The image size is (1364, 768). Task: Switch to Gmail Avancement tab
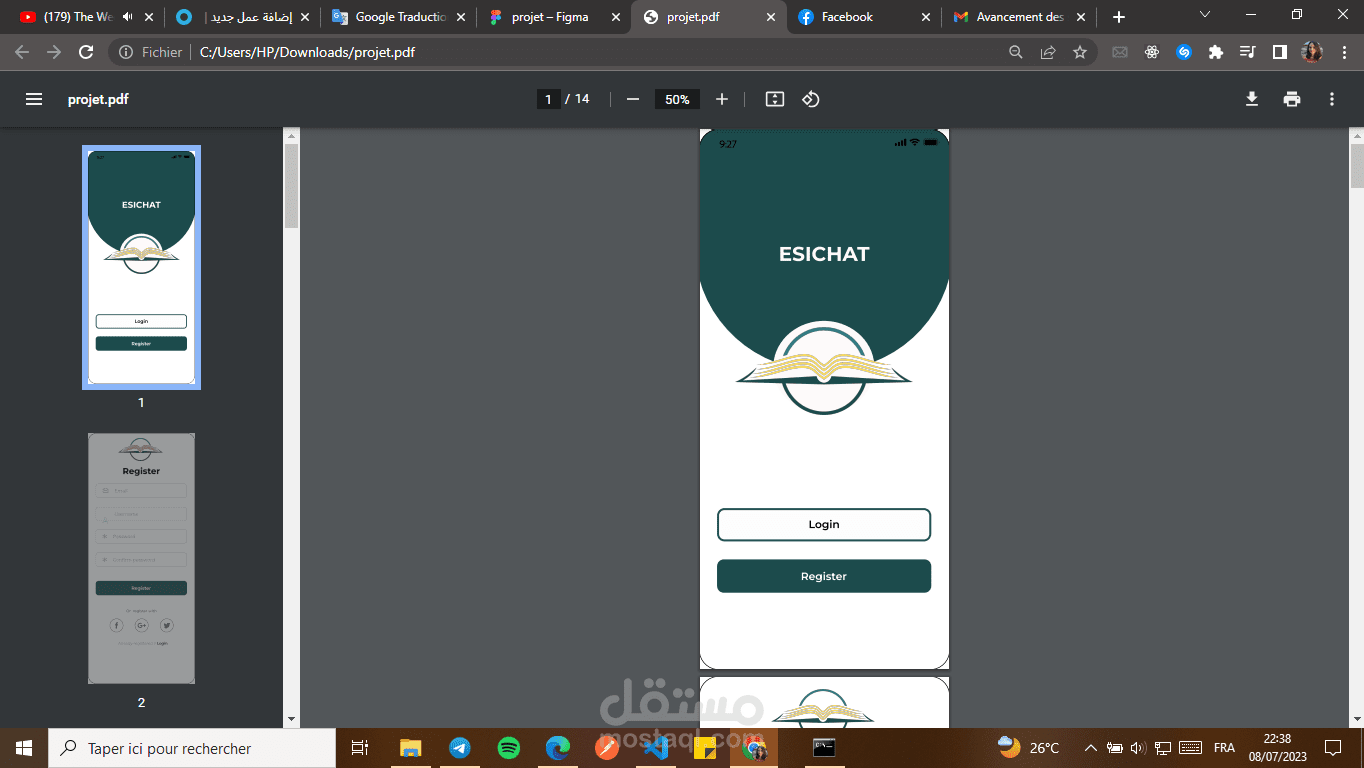pyautogui.click(x=1018, y=17)
